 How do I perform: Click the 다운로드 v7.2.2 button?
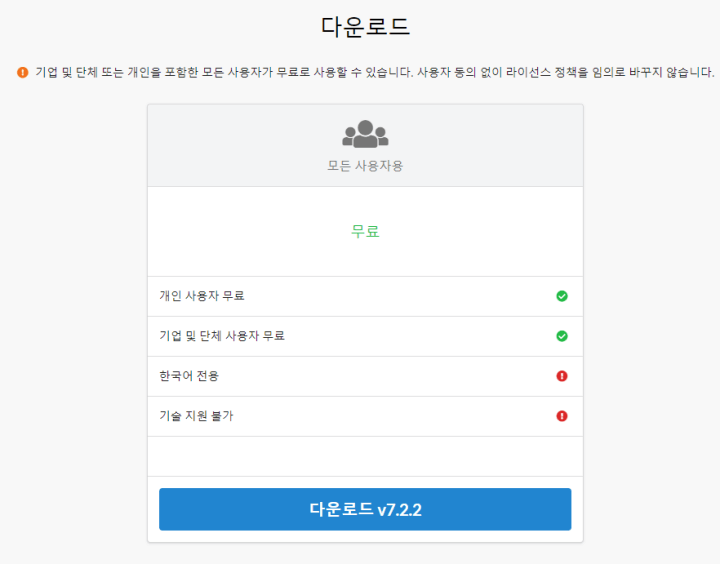click(365, 509)
